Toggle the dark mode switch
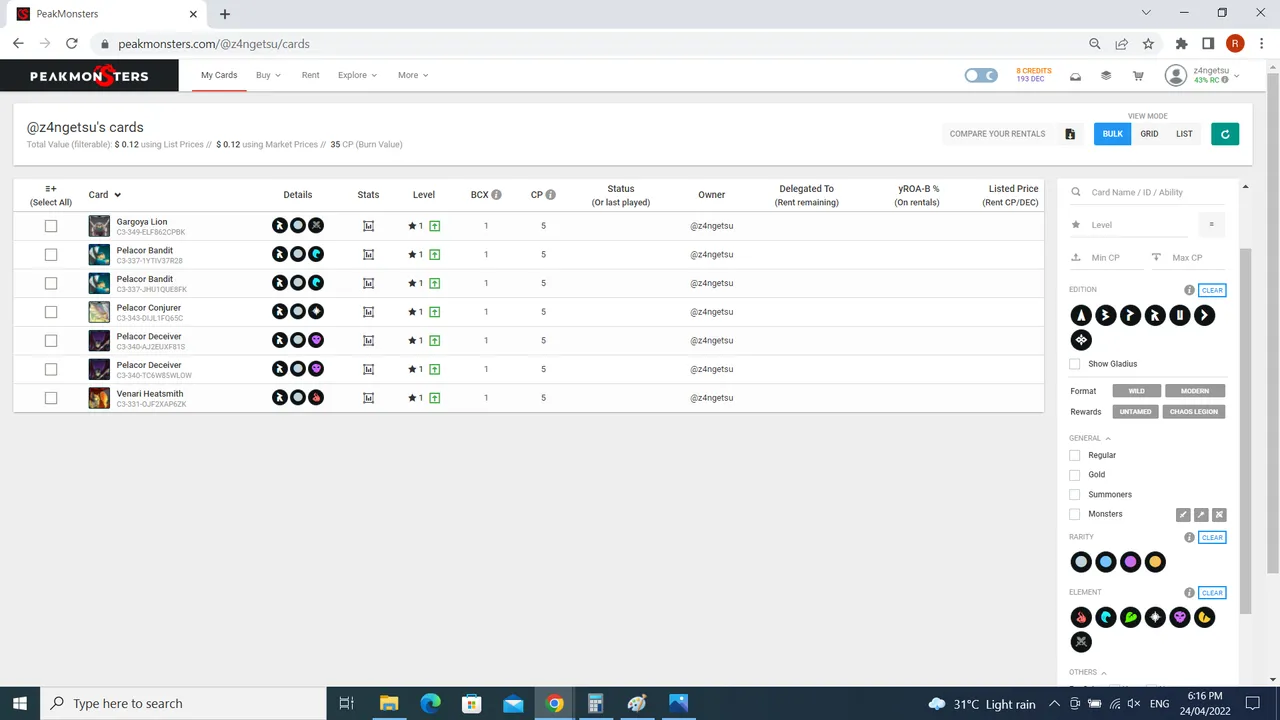Image resolution: width=1280 pixels, height=720 pixels. pos(981,76)
